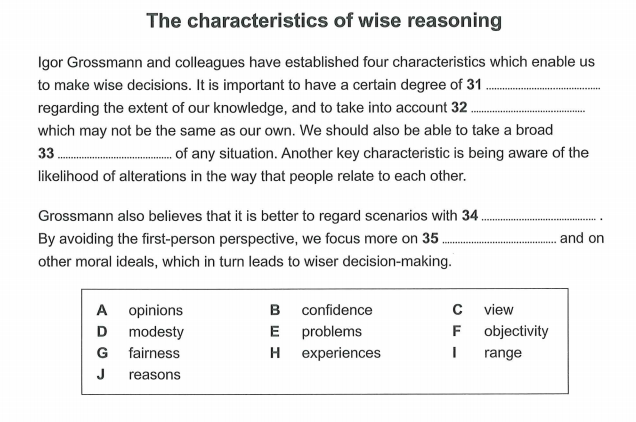Select option D modesty

coord(140,332)
